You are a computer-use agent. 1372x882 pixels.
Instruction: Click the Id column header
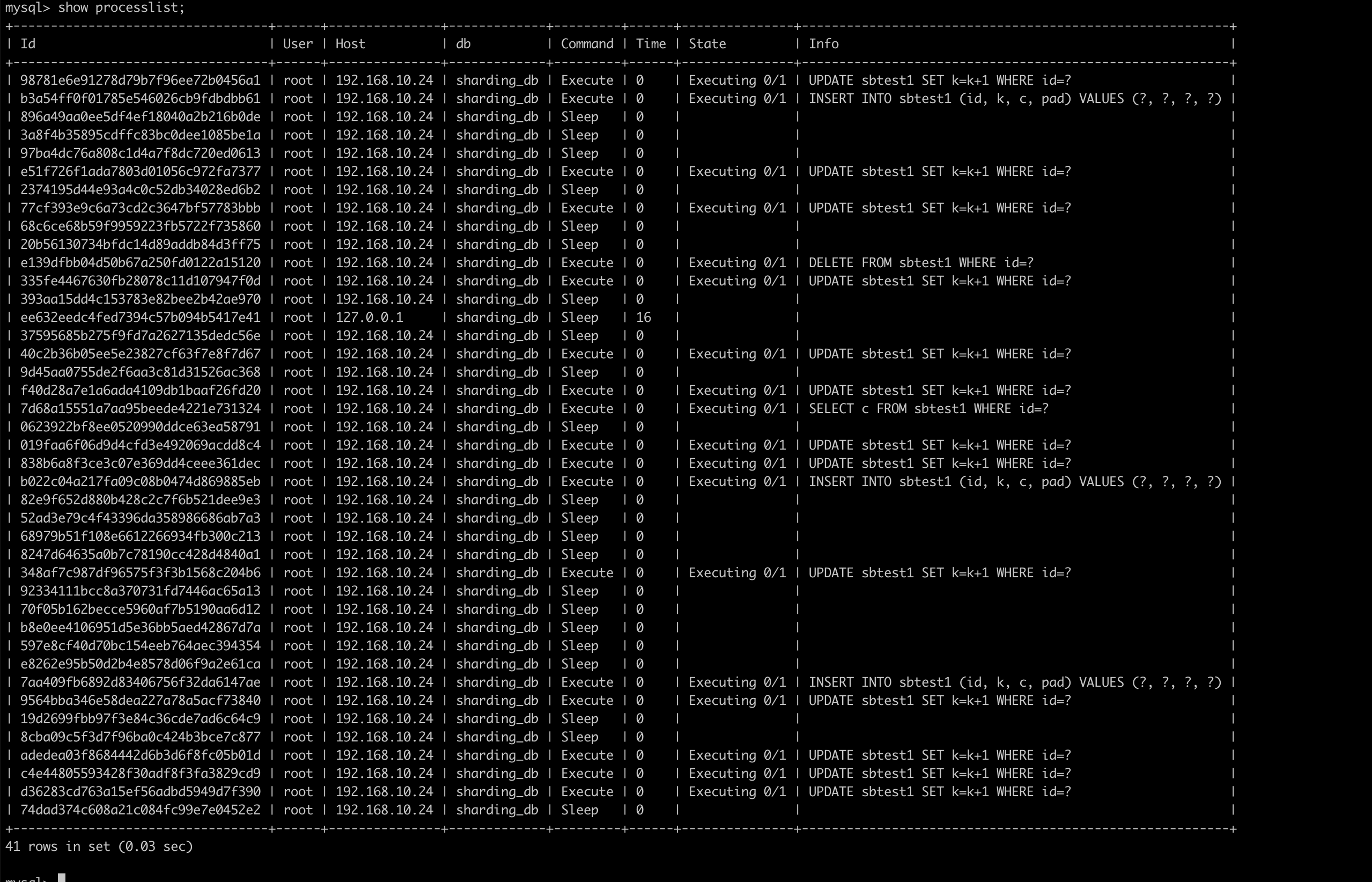pyautogui.click(x=28, y=44)
